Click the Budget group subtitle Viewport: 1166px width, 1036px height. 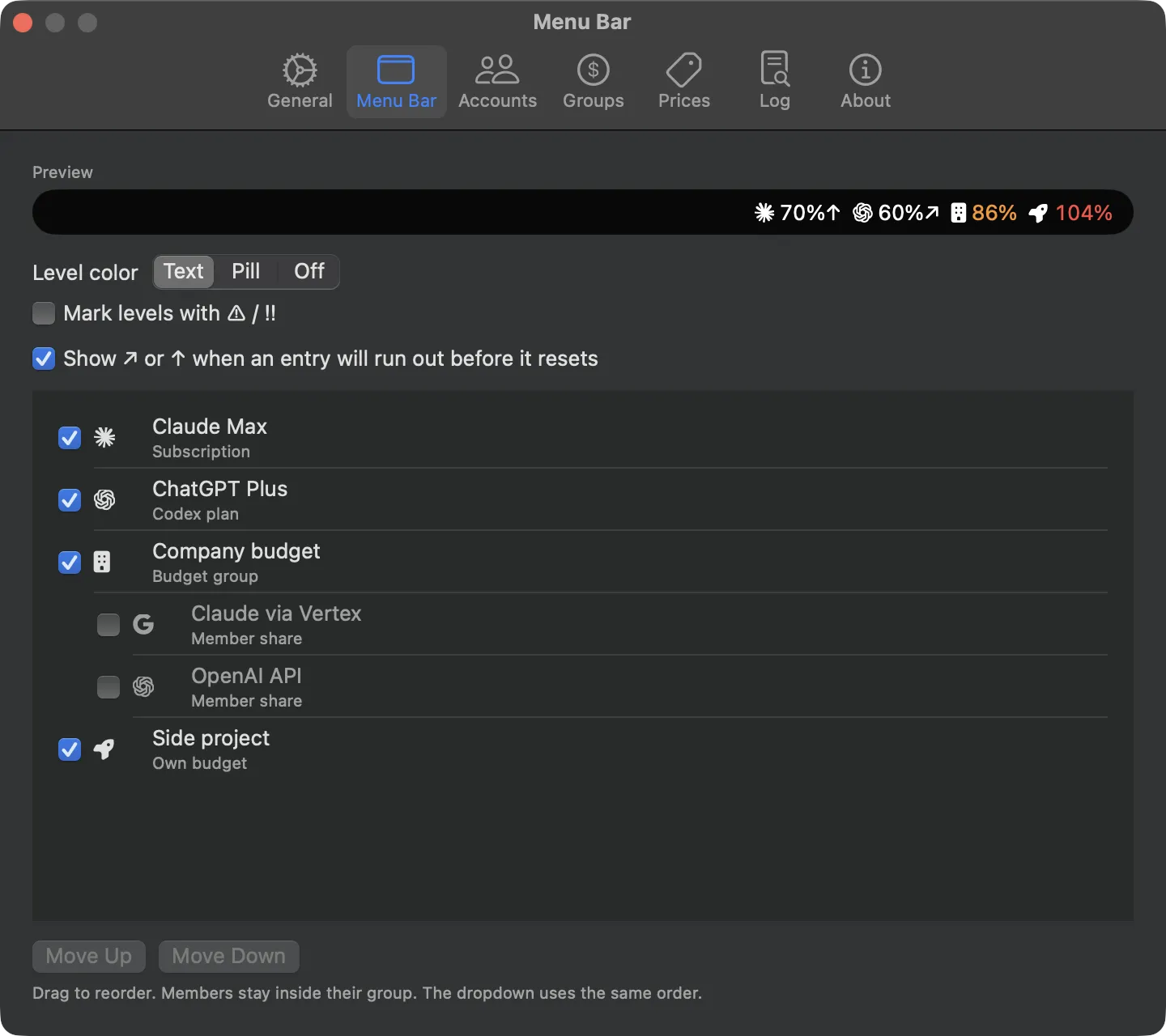click(x=205, y=576)
